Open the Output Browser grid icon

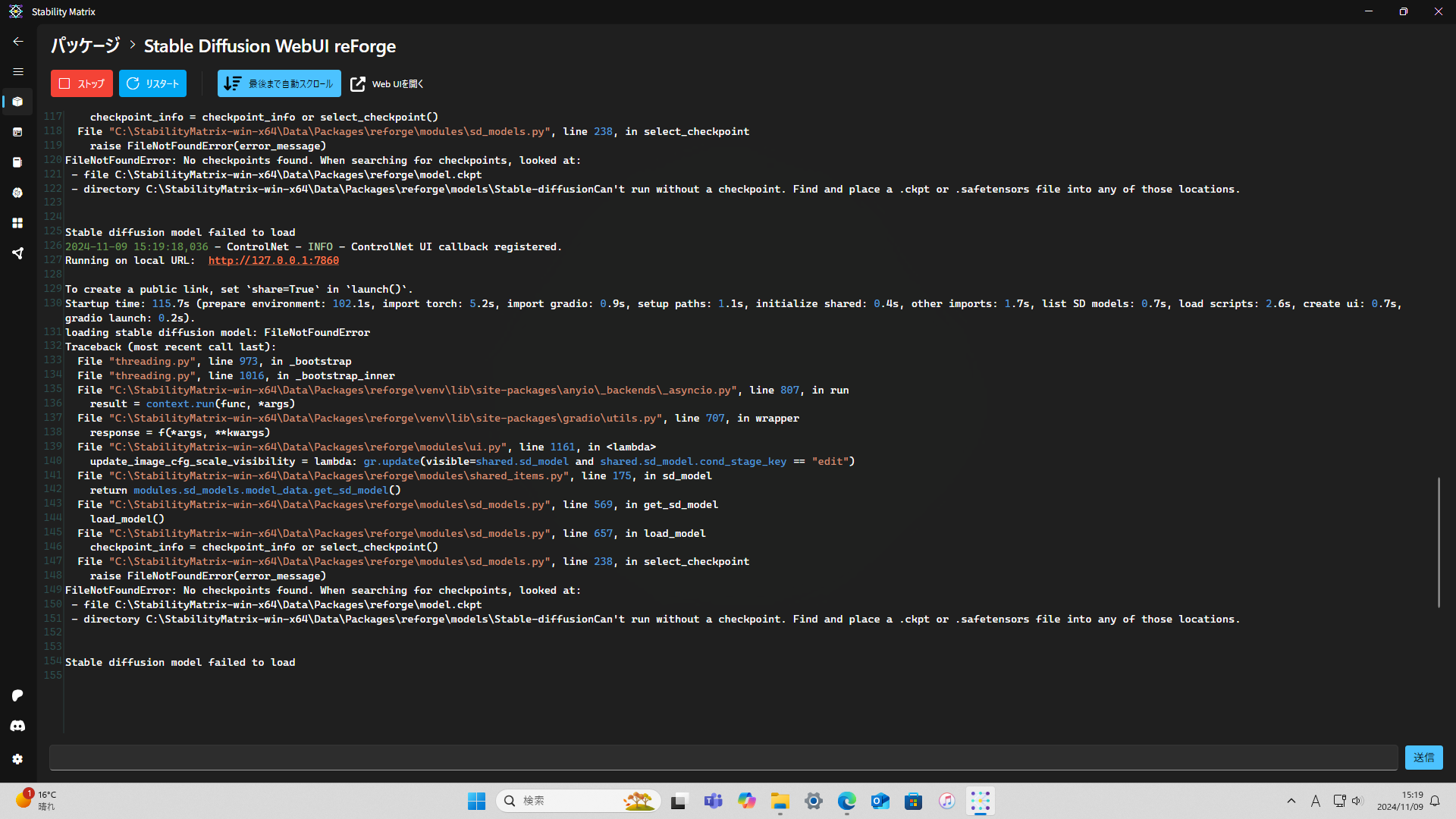pyautogui.click(x=17, y=223)
